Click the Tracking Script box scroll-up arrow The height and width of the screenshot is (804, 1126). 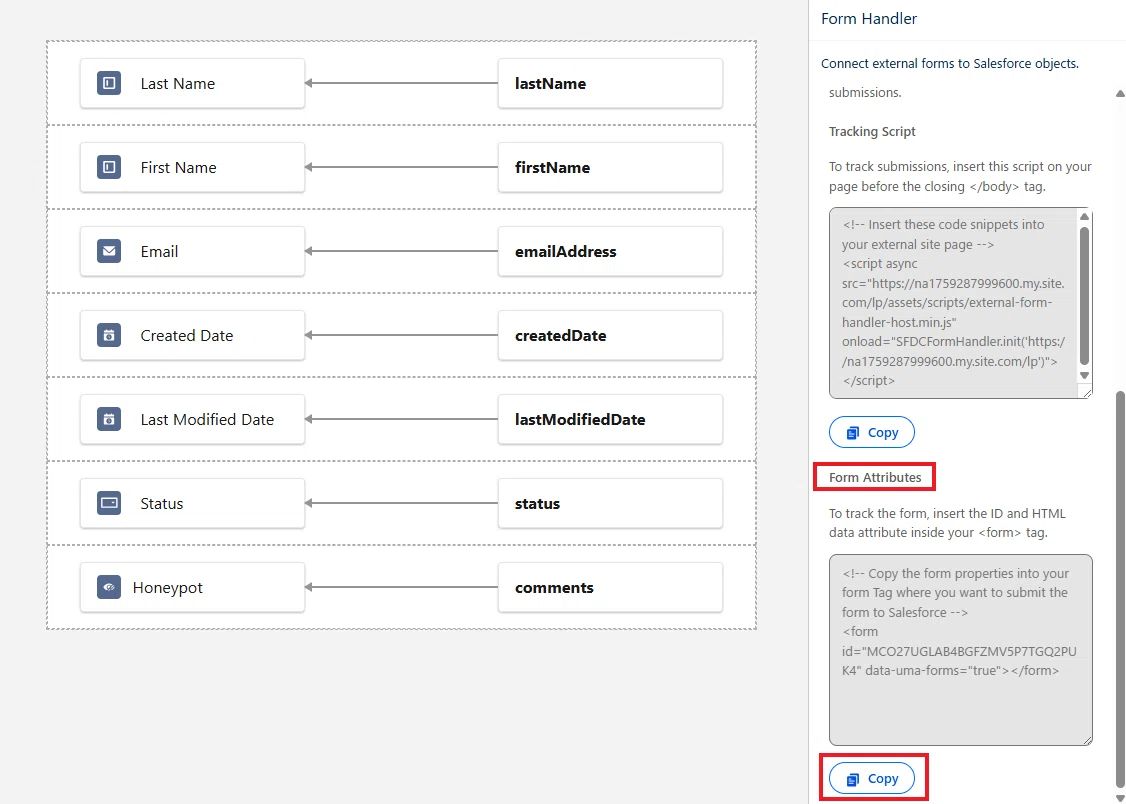pyautogui.click(x=1084, y=217)
